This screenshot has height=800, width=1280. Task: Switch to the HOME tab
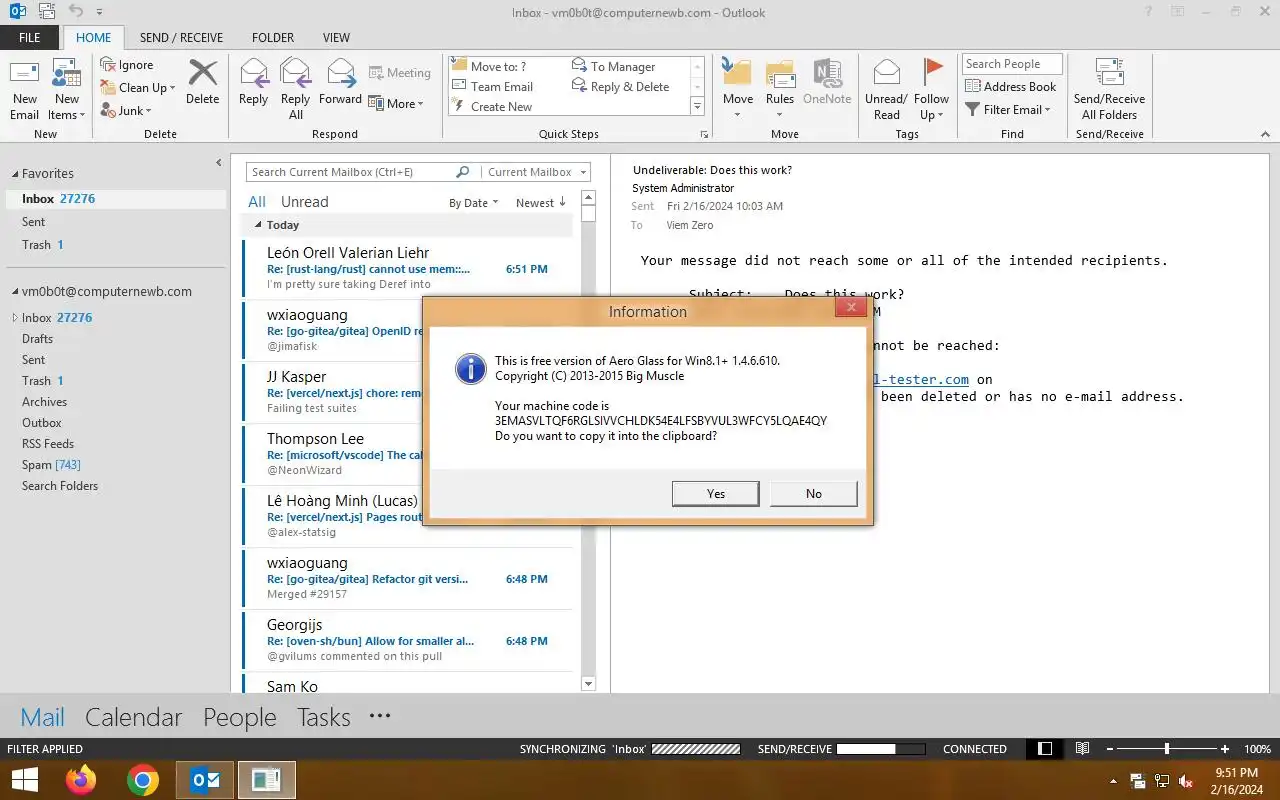(x=94, y=37)
